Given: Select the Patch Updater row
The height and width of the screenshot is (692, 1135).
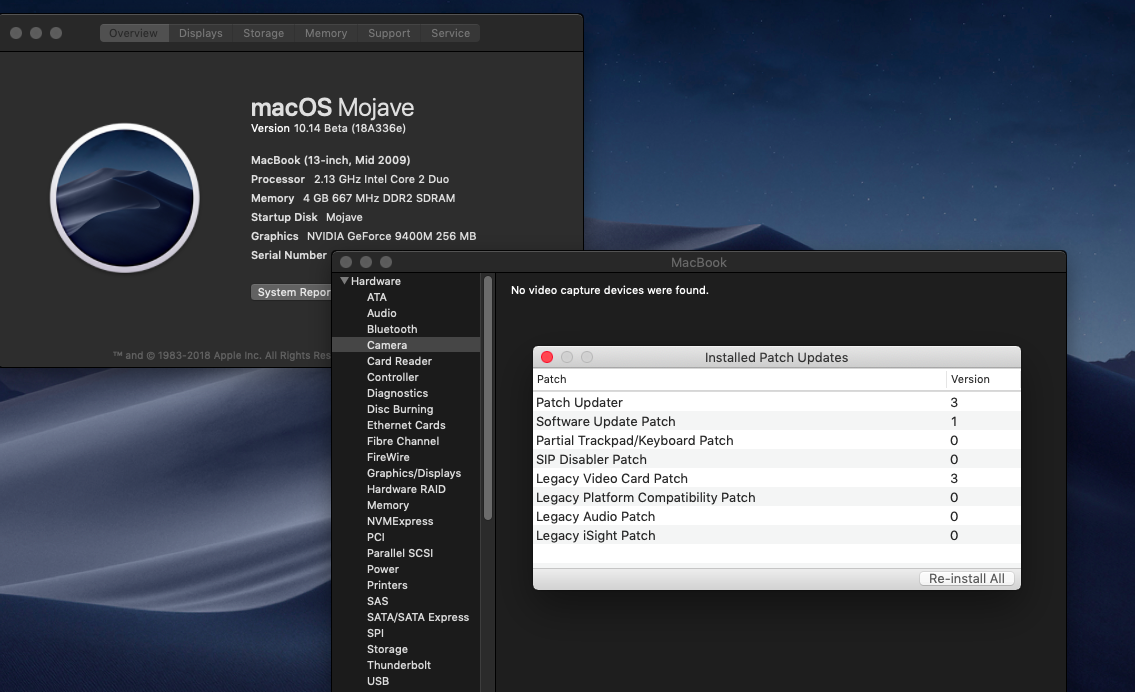Looking at the screenshot, I should pos(777,402).
